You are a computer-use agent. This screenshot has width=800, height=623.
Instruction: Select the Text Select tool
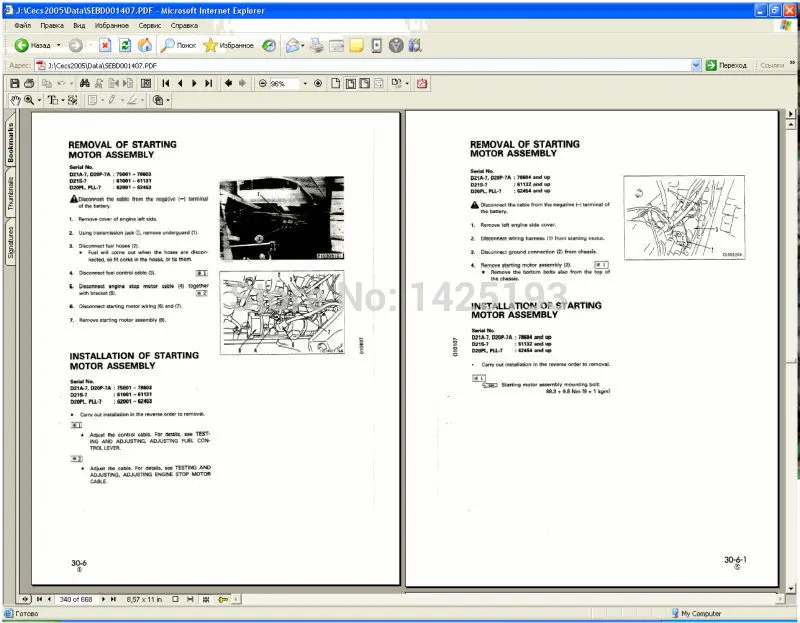[x=53, y=100]
